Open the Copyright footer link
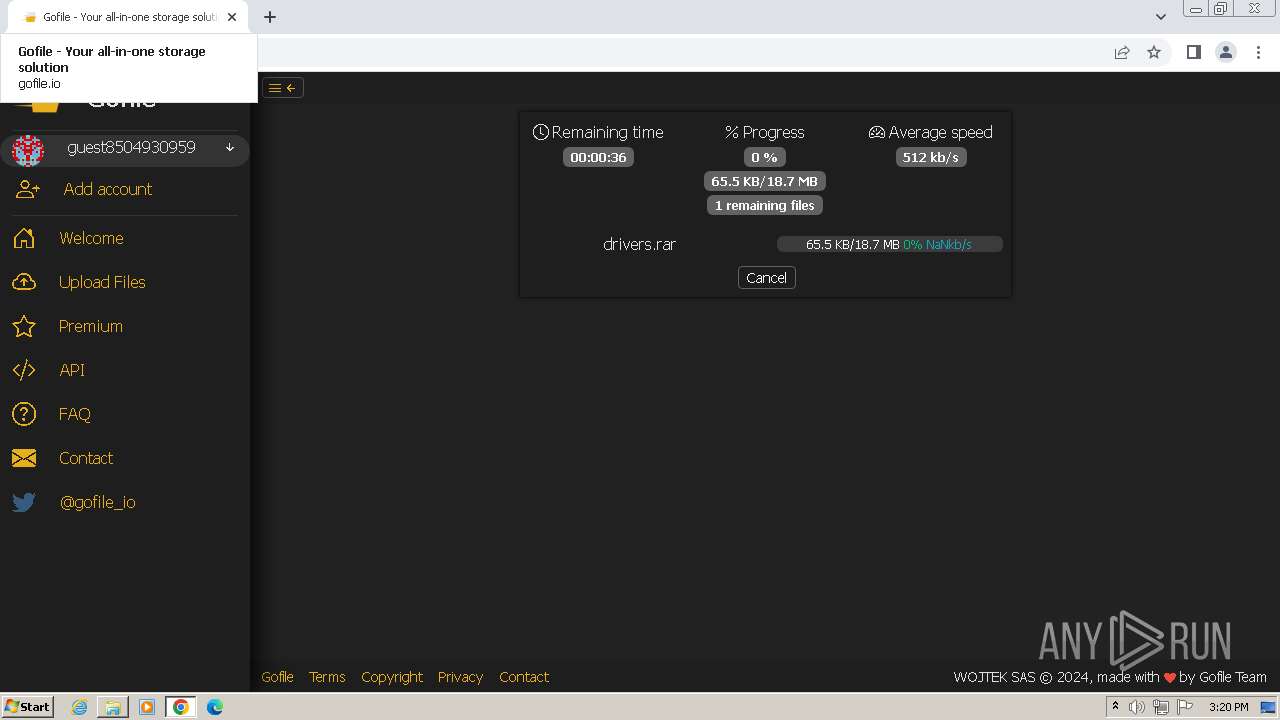The width and height of the screenshot is (1280, 720). click(x=392, y=677)
